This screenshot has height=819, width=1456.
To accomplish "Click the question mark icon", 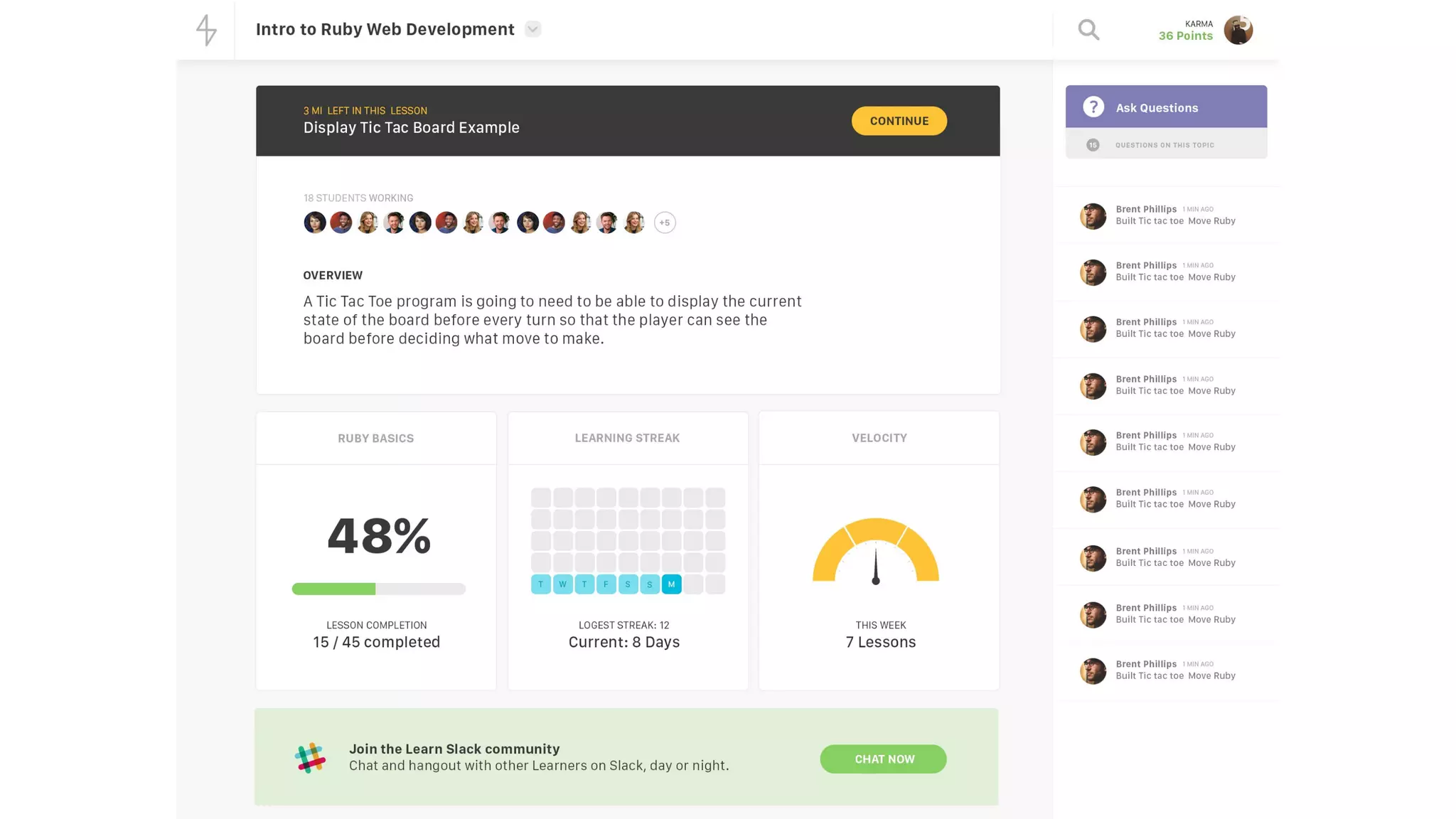I will pyautogui.click(x=1093, y=107).
